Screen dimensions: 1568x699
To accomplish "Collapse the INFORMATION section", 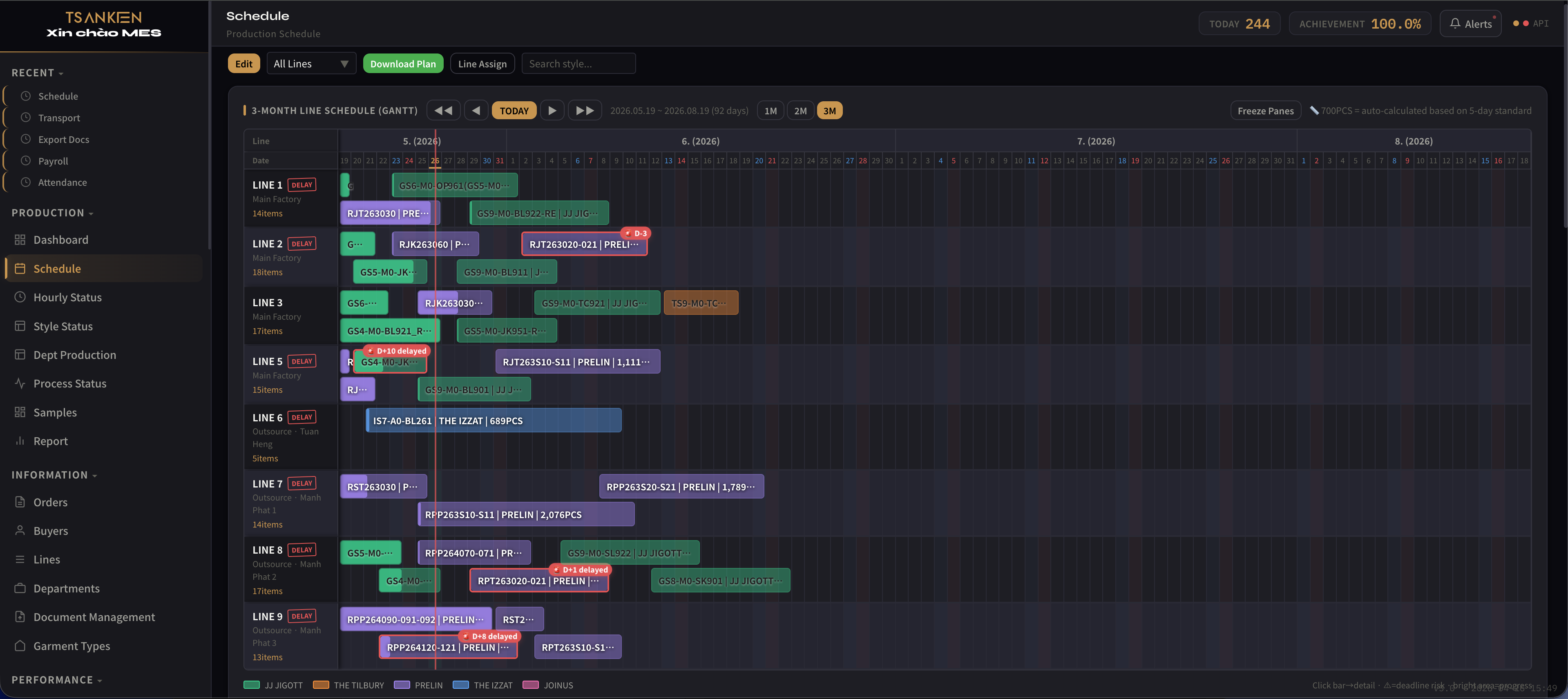I will (x=54, y=475).
